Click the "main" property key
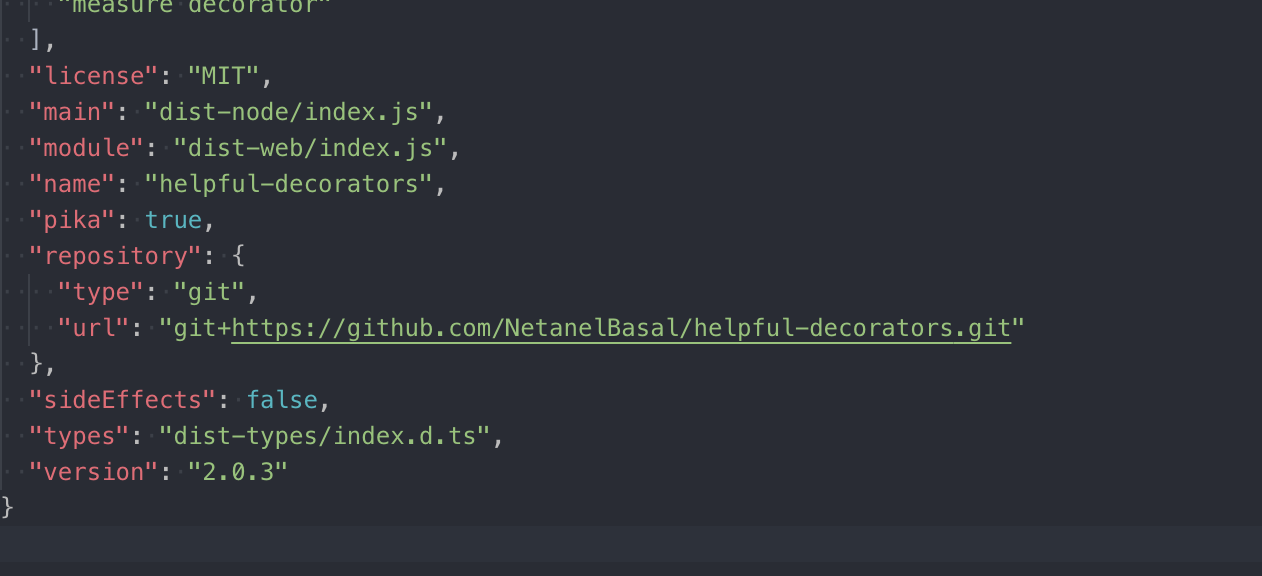Viewport: 1262px width, 576px height. [x=72, y=111]
